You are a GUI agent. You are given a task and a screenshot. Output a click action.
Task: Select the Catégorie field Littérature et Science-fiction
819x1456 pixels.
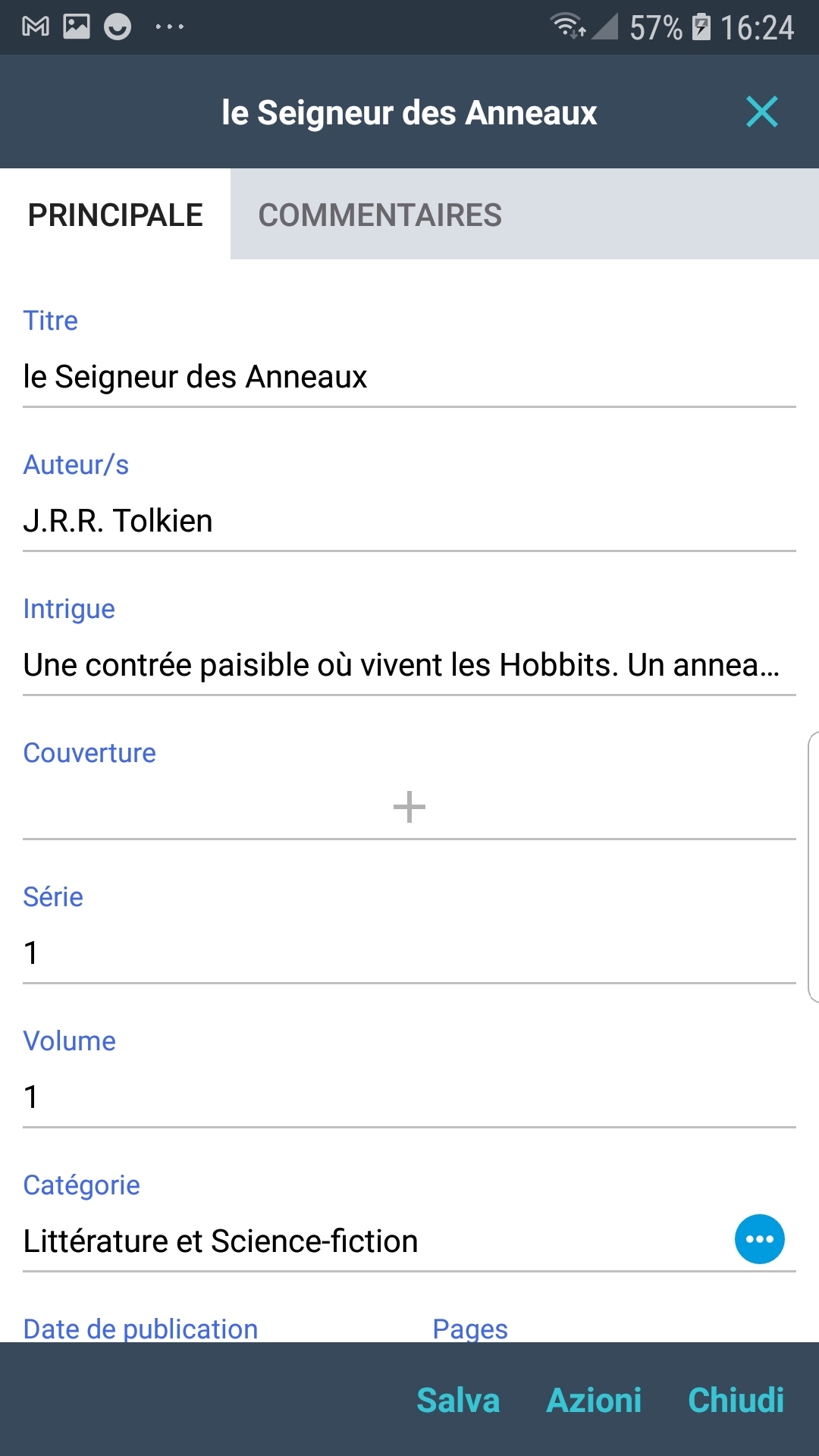click(364, 1241)
